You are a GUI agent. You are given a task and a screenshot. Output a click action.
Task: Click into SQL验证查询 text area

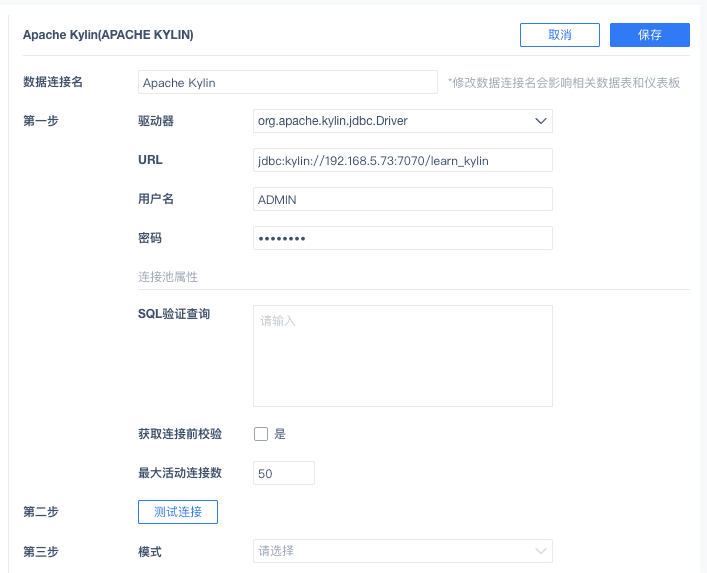point(403,356)
